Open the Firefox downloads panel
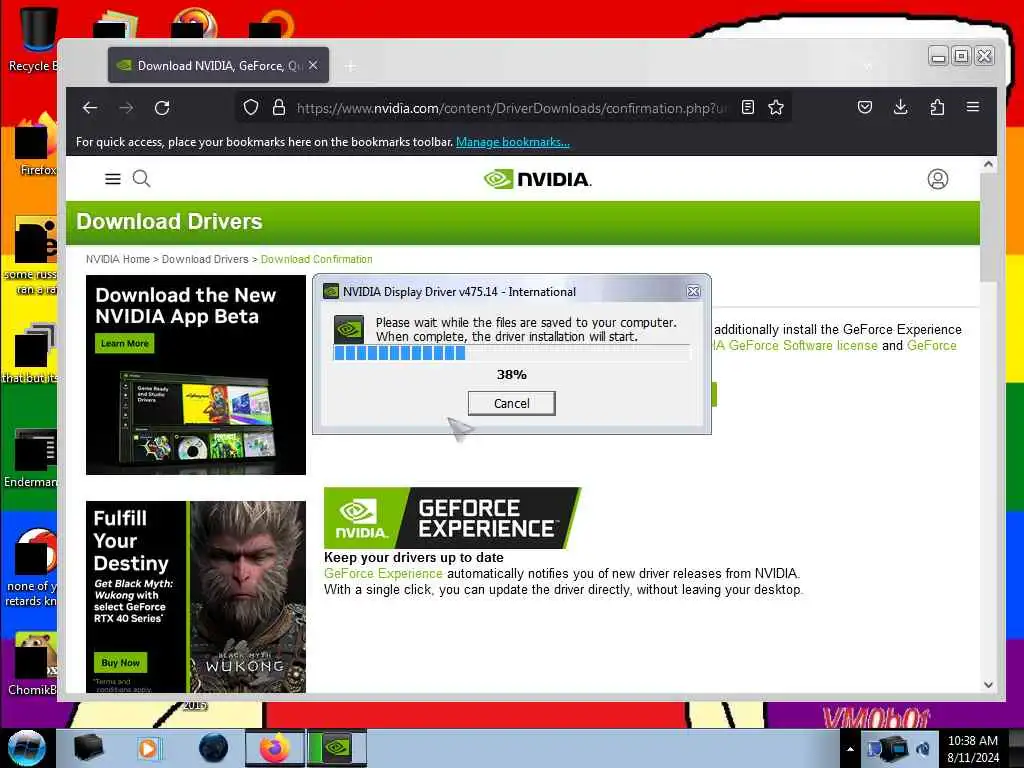 coord(901,107)
